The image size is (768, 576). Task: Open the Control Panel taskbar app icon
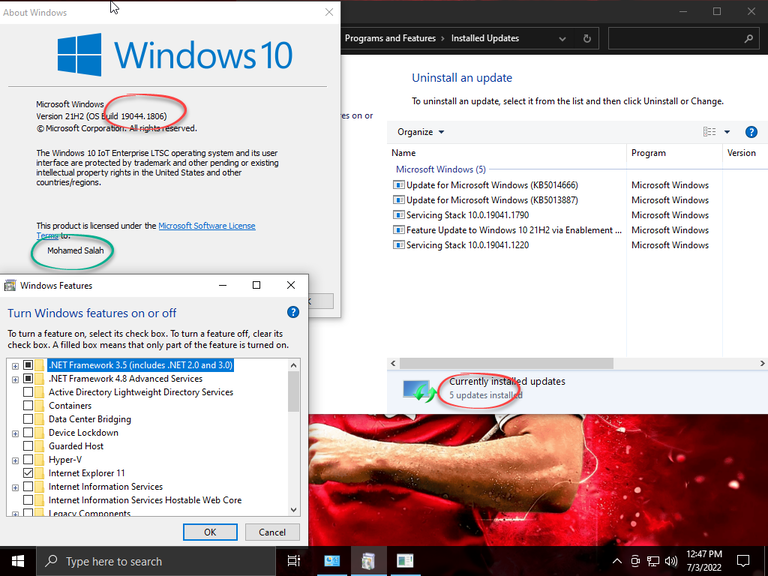point(332,561)
